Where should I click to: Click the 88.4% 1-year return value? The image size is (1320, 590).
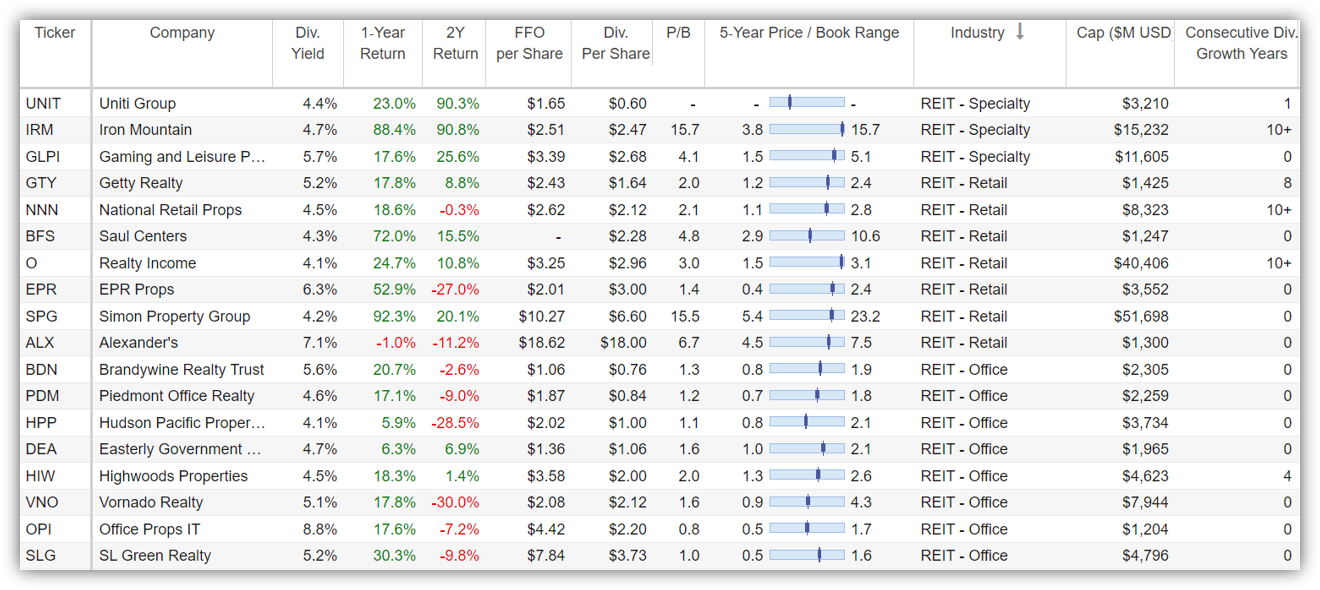point(394,130)
